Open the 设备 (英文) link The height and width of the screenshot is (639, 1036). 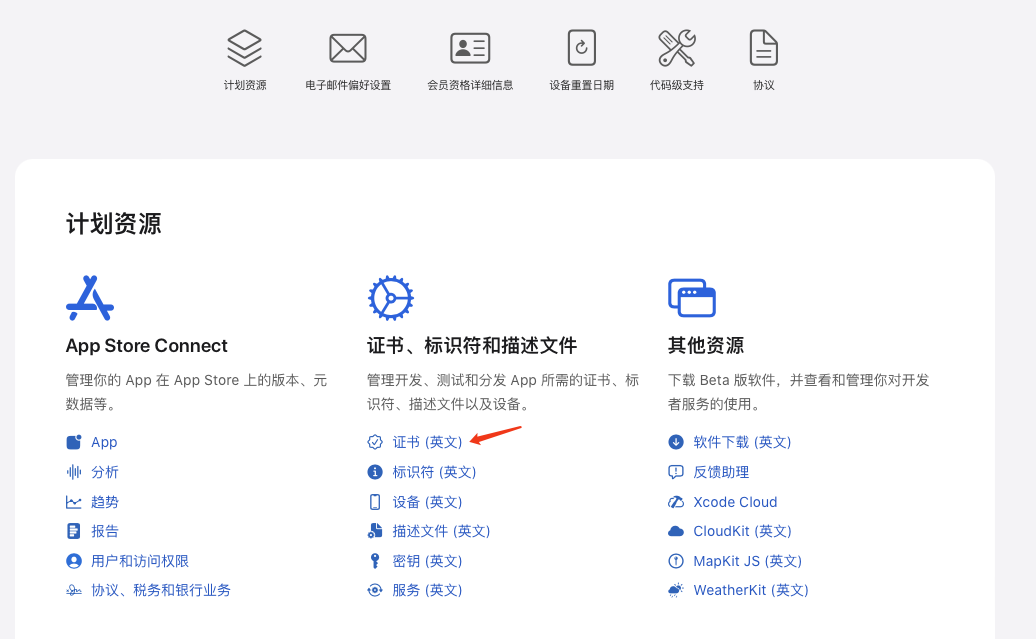point(427,502)
